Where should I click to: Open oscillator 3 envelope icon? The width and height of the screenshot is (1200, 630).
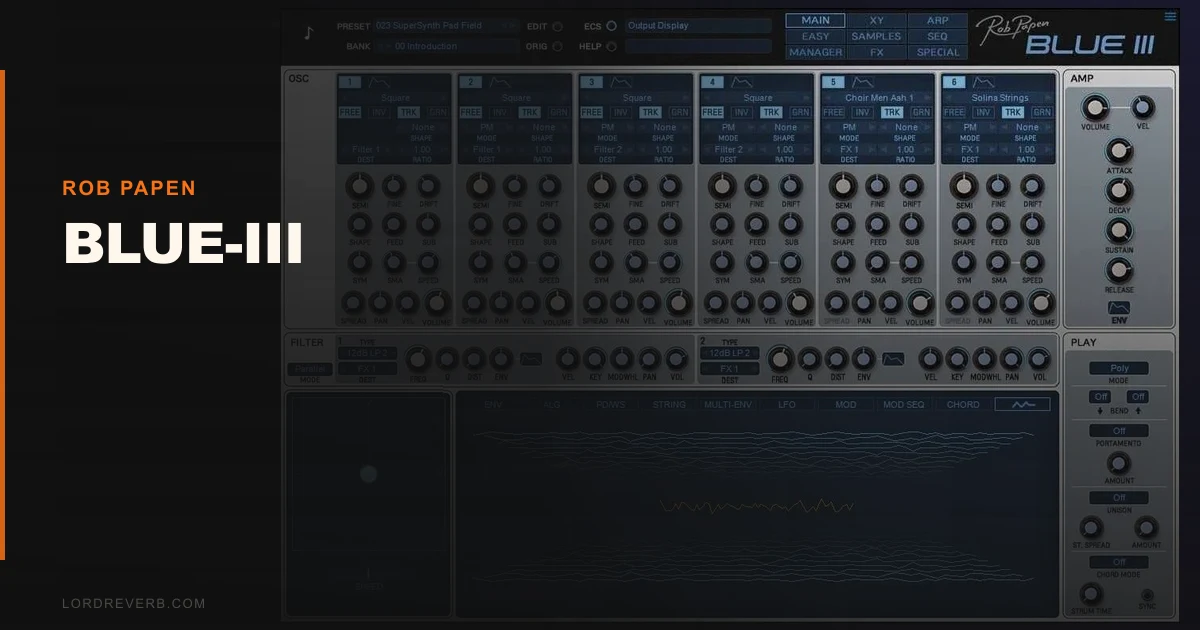(x=620, y=82)
